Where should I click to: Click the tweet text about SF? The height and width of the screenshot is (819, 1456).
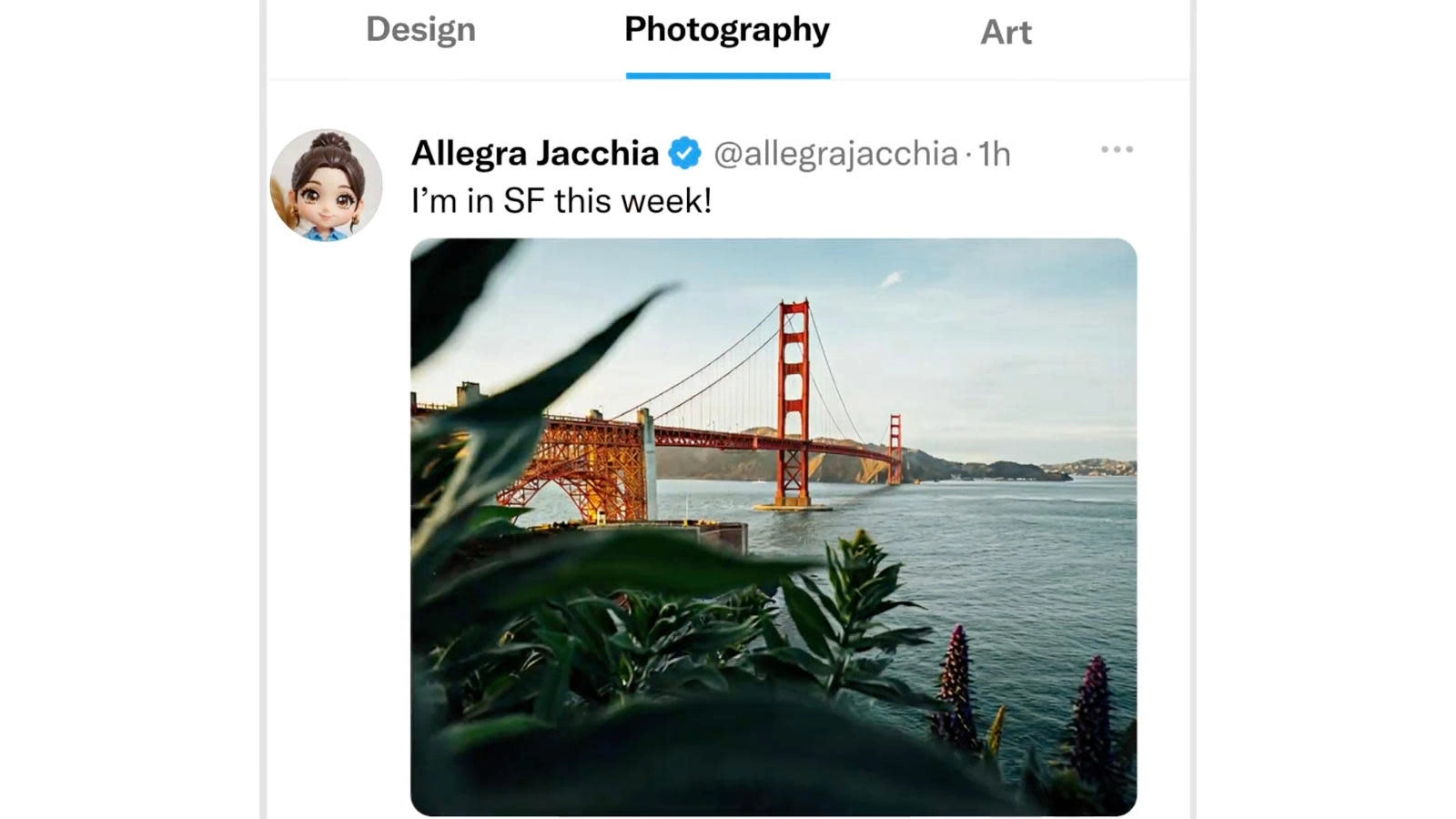pos(561,201)
